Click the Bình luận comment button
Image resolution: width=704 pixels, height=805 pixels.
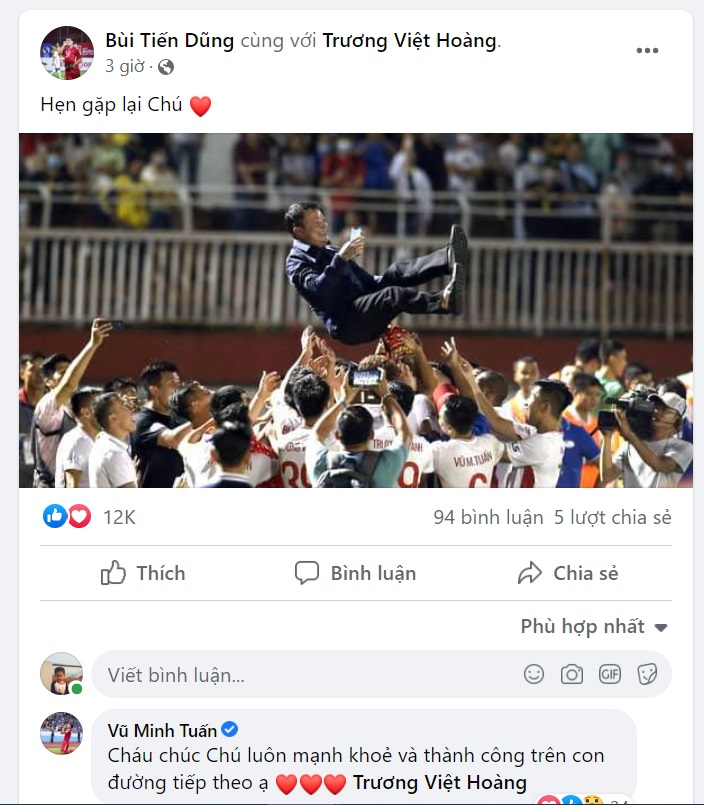click(355, 573)
